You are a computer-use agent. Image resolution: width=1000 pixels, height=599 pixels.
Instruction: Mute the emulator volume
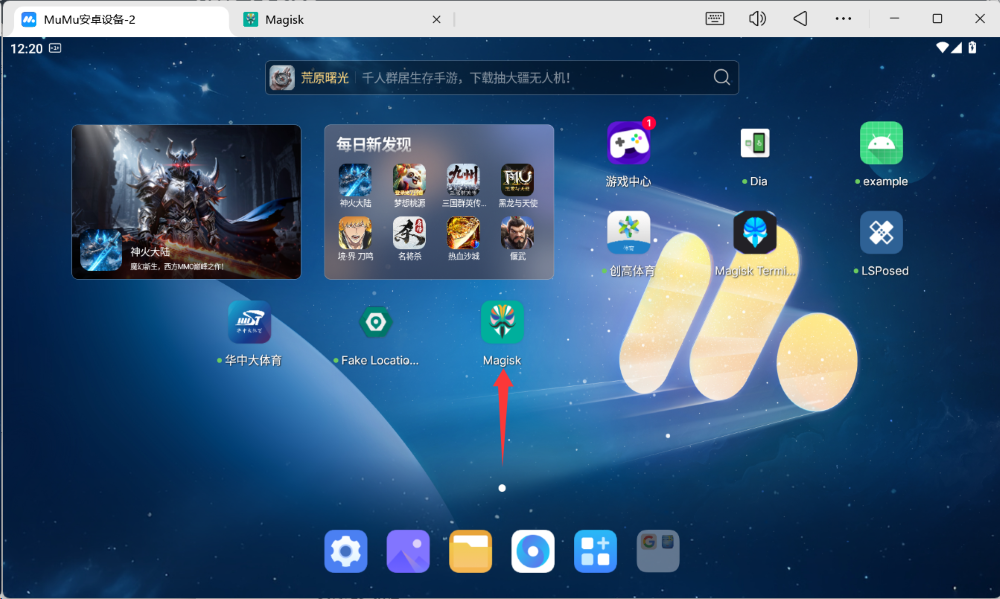point(757,17)
